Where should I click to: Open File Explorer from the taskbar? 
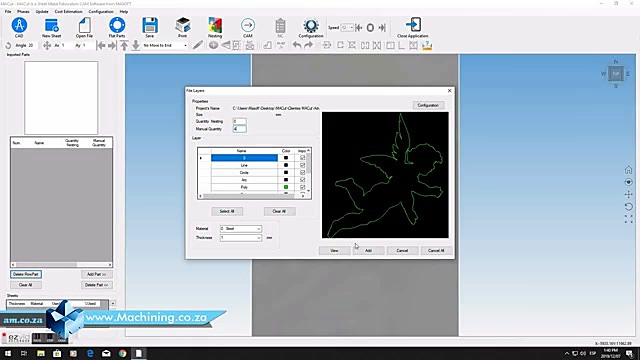[x=41, y=353]
